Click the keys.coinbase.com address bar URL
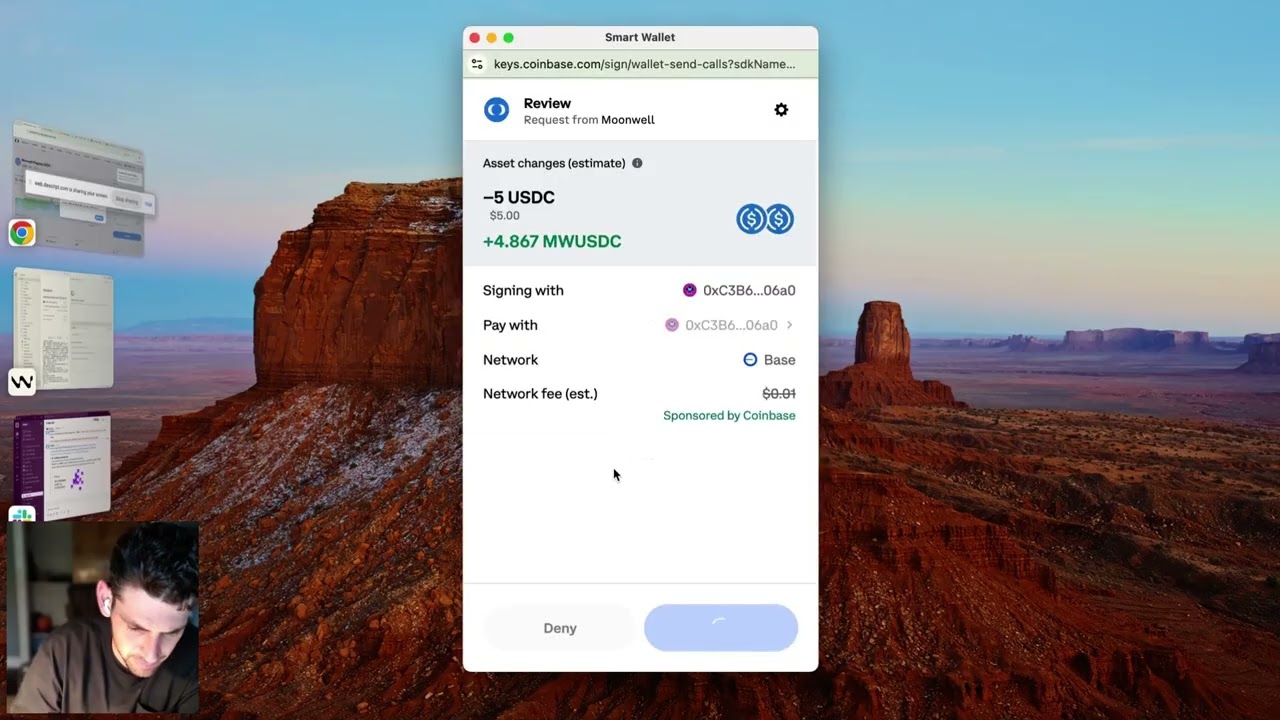This screenshot has width=1280, height=720. click(644, 64)
